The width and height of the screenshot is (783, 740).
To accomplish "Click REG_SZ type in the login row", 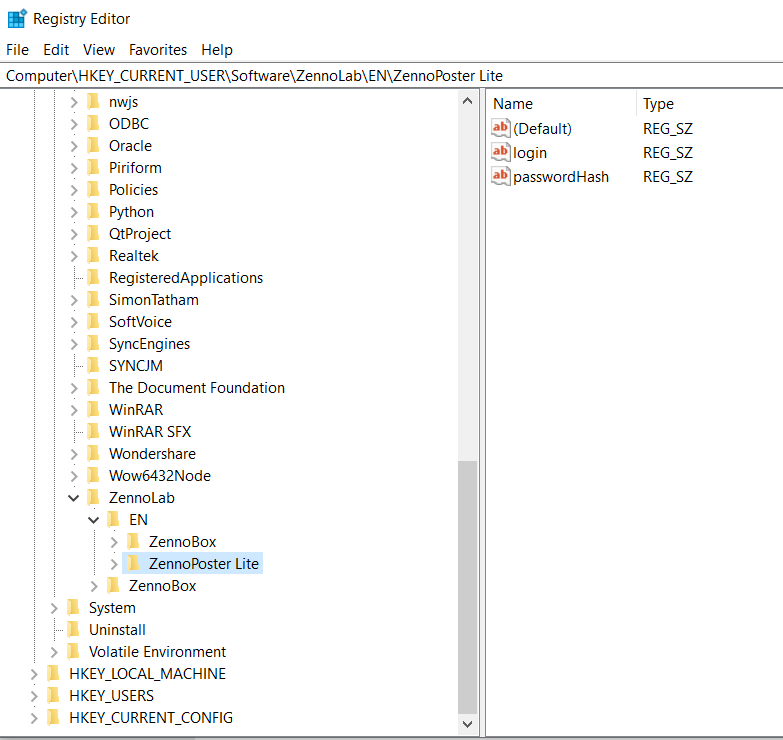I will click(x=668, y=153).
